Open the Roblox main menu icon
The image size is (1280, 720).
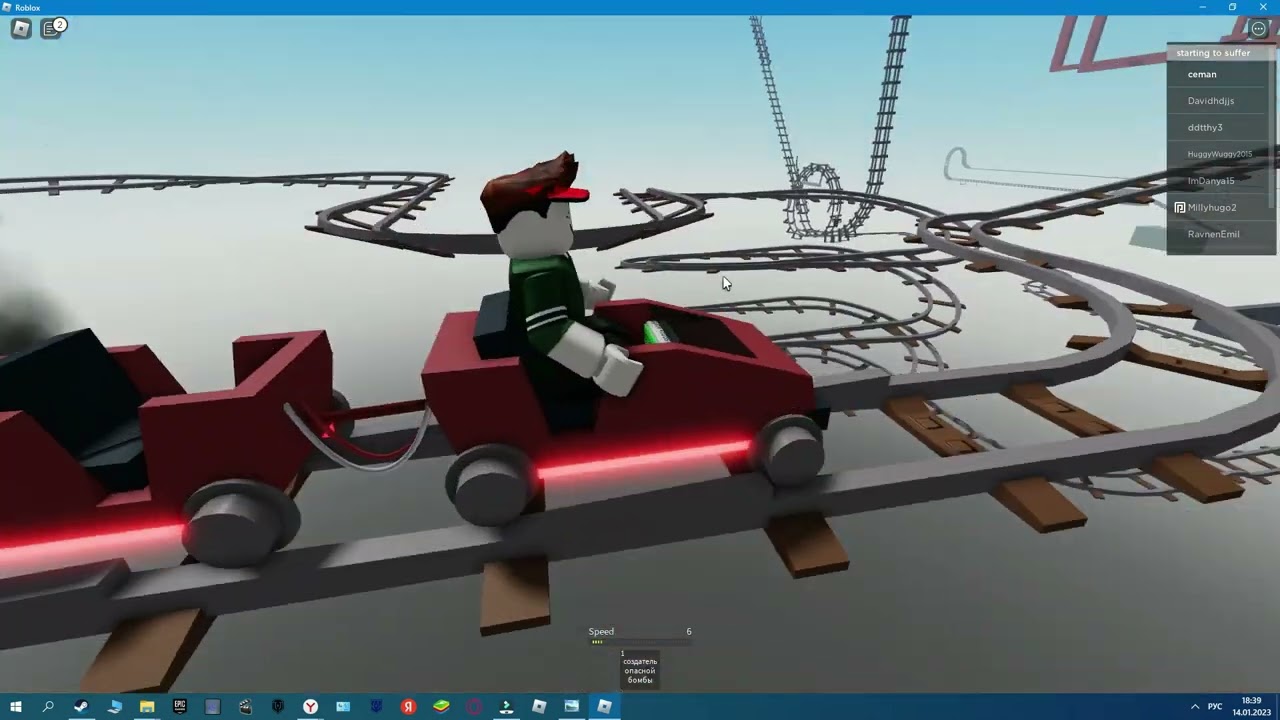click(x=21, y=29)
